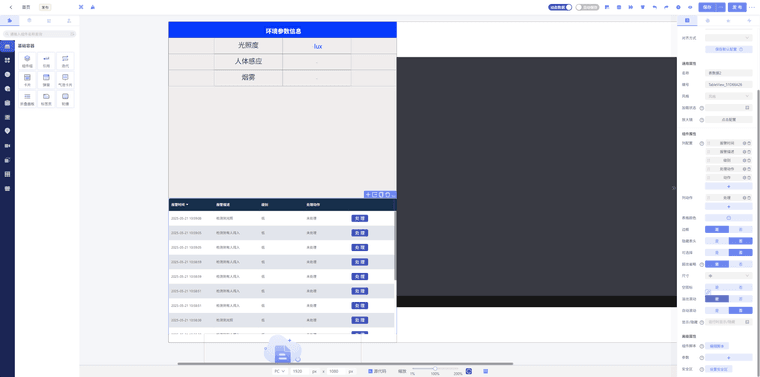This screenshot has height=377, width=760.
Task: Add a column with the 列配置 plus button
Action: (x=728, y=186)
